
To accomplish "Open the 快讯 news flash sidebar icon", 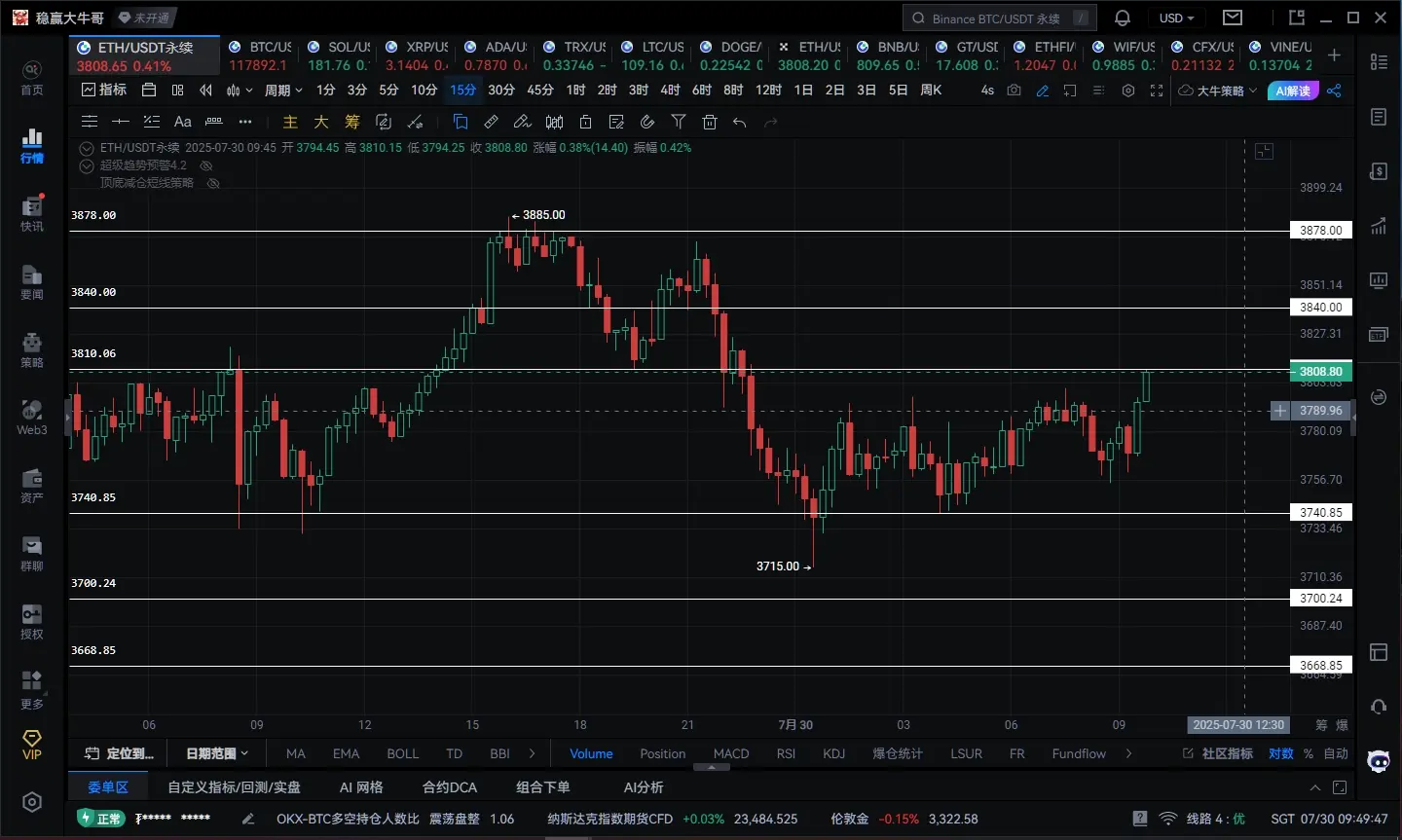I will 32,213.
